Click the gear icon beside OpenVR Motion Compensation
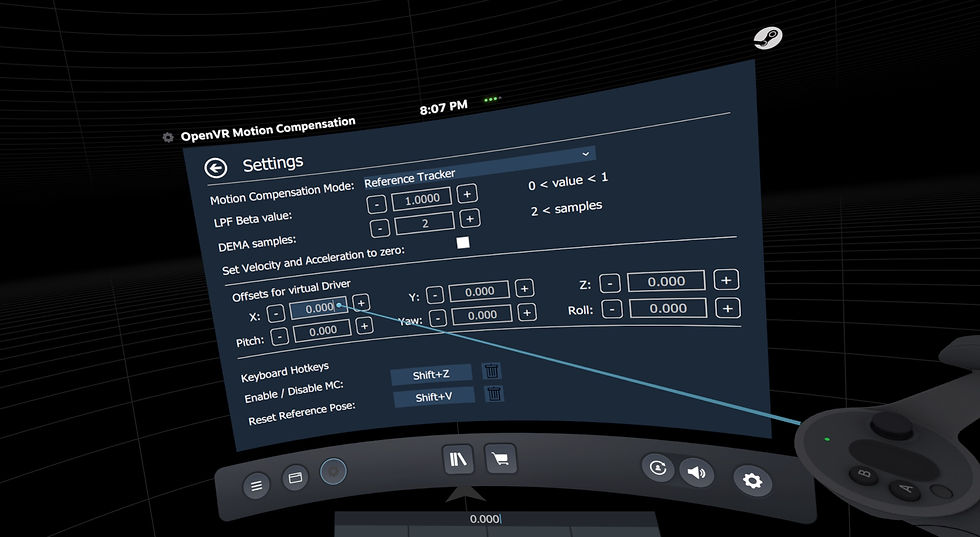This screenshot has width=980, height=537. pos(168,137)
